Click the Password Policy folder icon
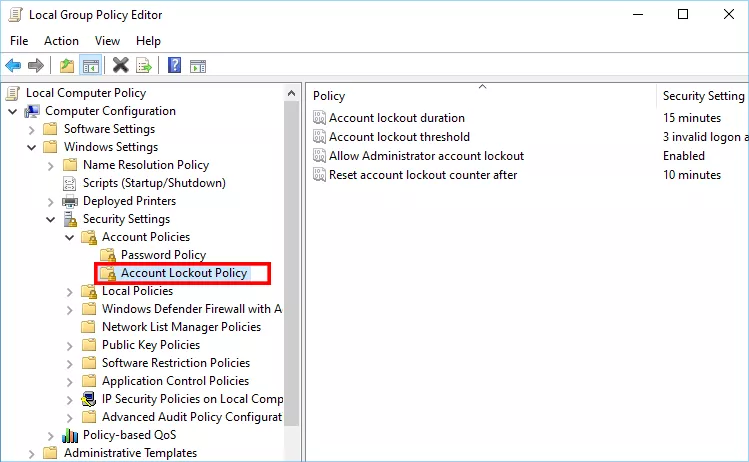Image resolution: width=749 pixels, height=462 pixels. [108, 255]
